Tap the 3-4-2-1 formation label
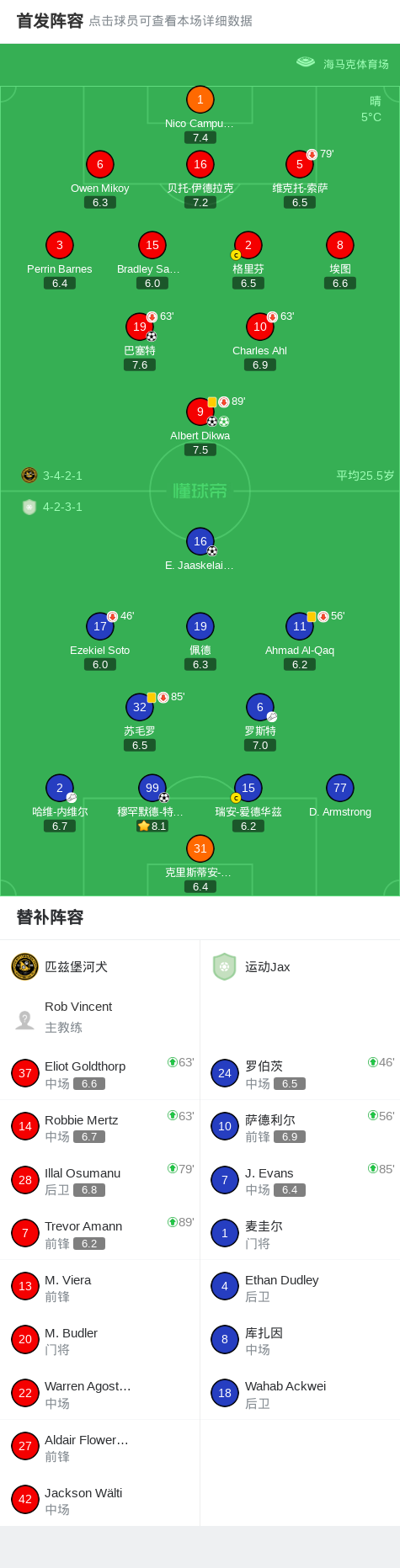The image size is (400, 1568). (x=62, y=476)
